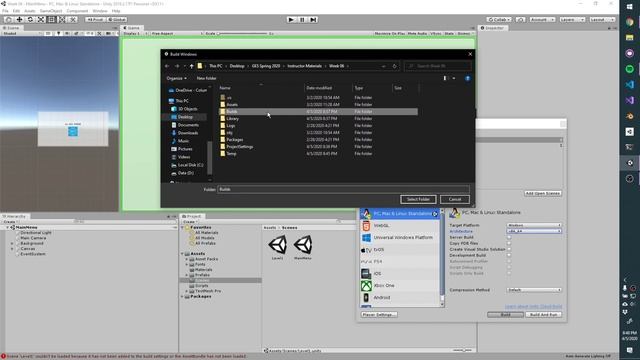Toggle the Server Build checkbox
This screenshot has width=640, height=360.
pyautogui.click(x=509, y=237)
